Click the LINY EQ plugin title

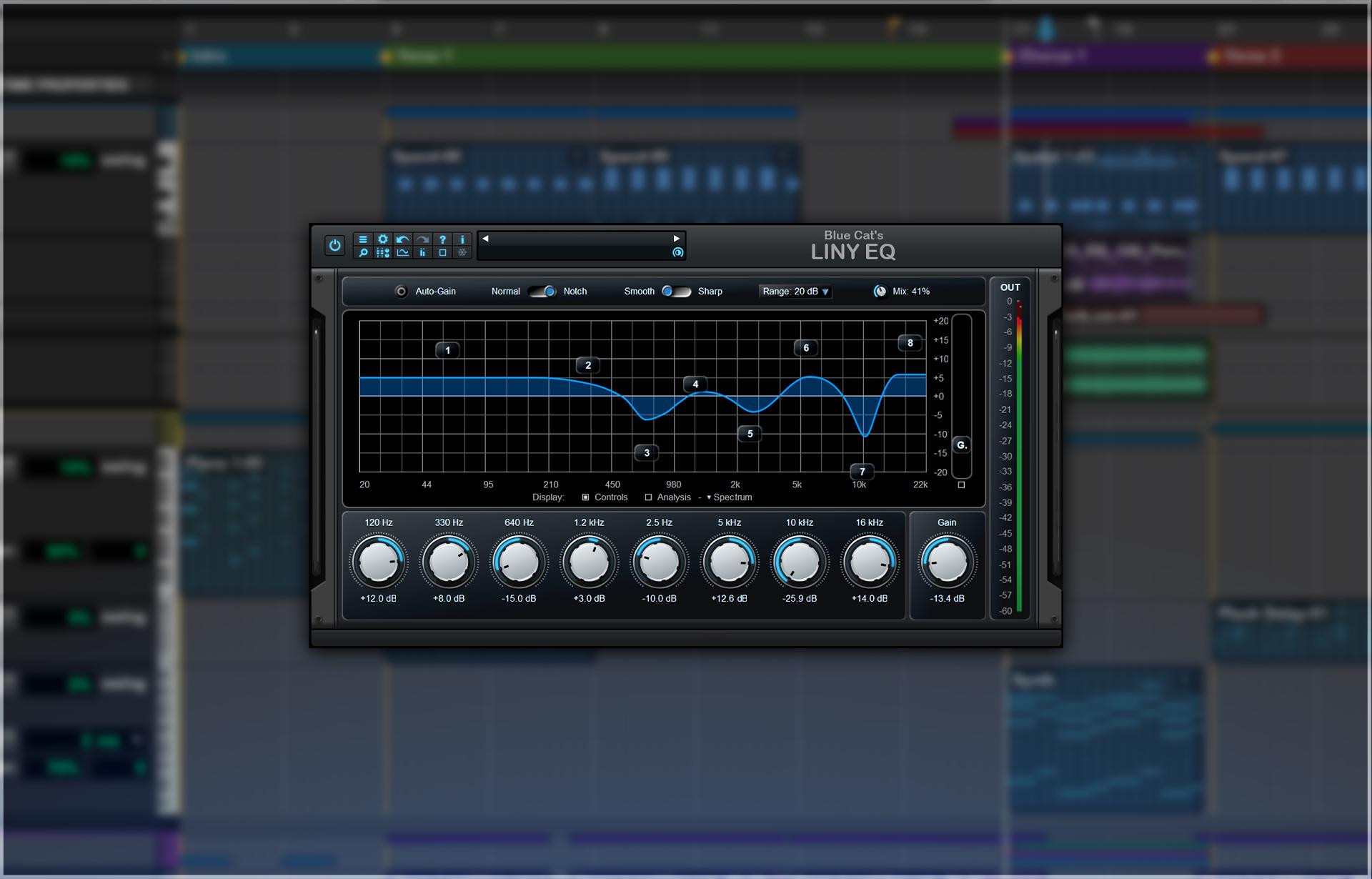click(x=853, y=252)
